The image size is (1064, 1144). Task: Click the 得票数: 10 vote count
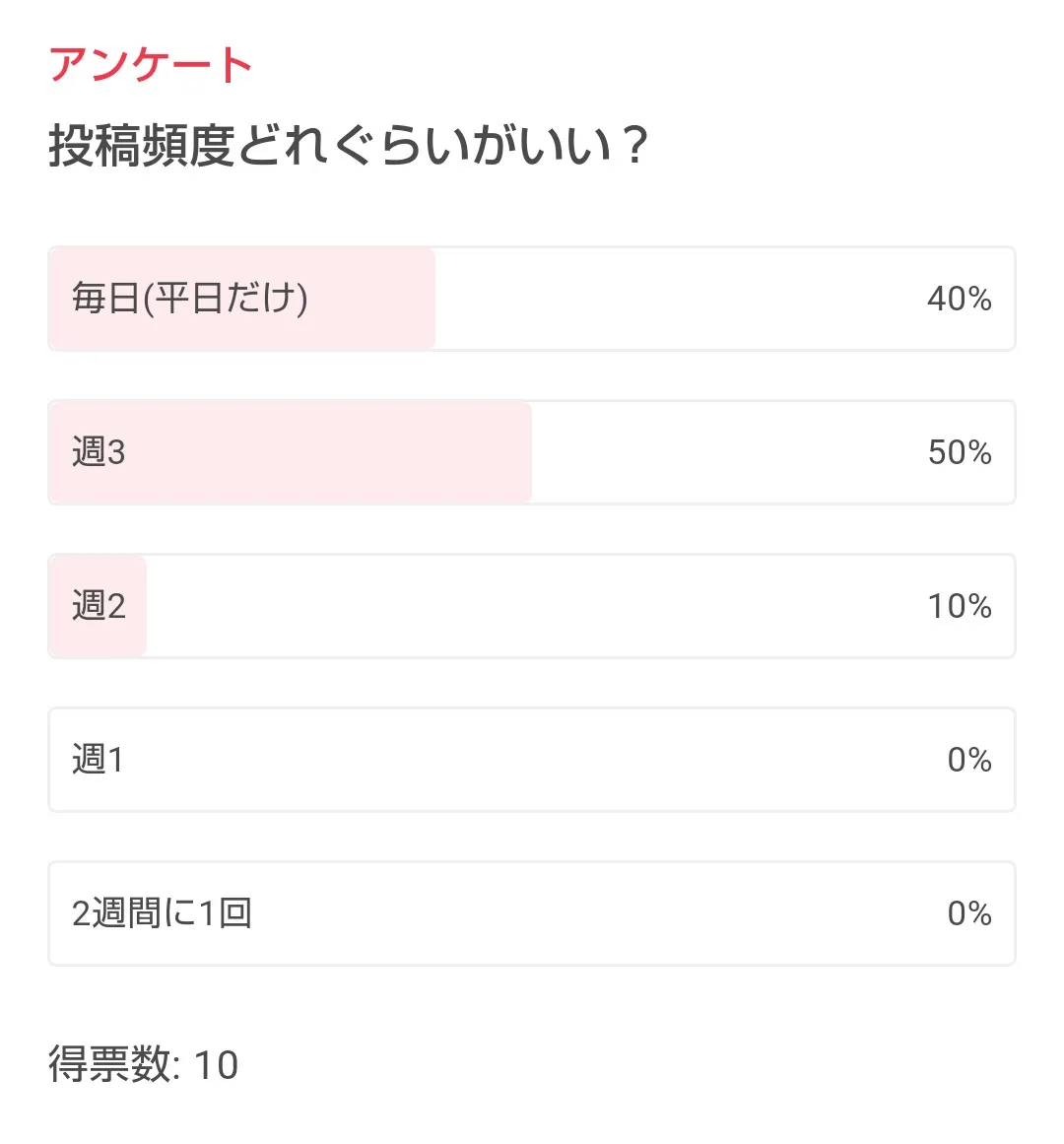[x=144, y=1065]
